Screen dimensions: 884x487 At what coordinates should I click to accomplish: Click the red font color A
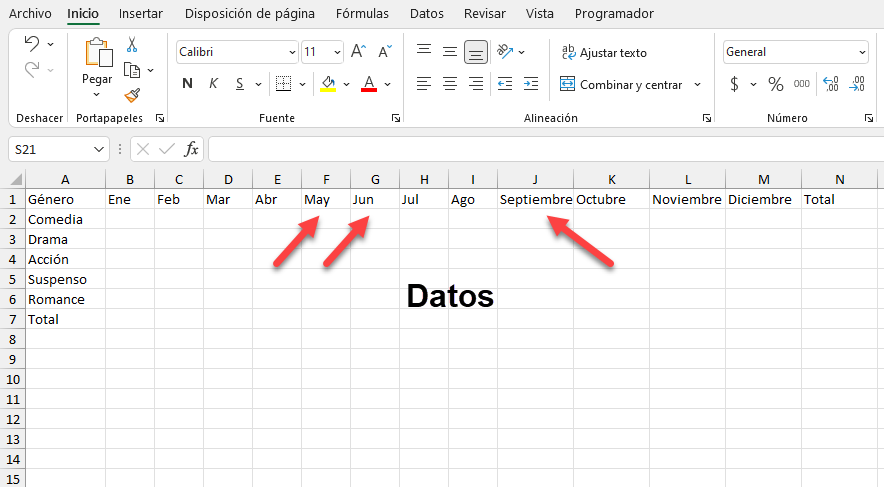pos(369,84)
